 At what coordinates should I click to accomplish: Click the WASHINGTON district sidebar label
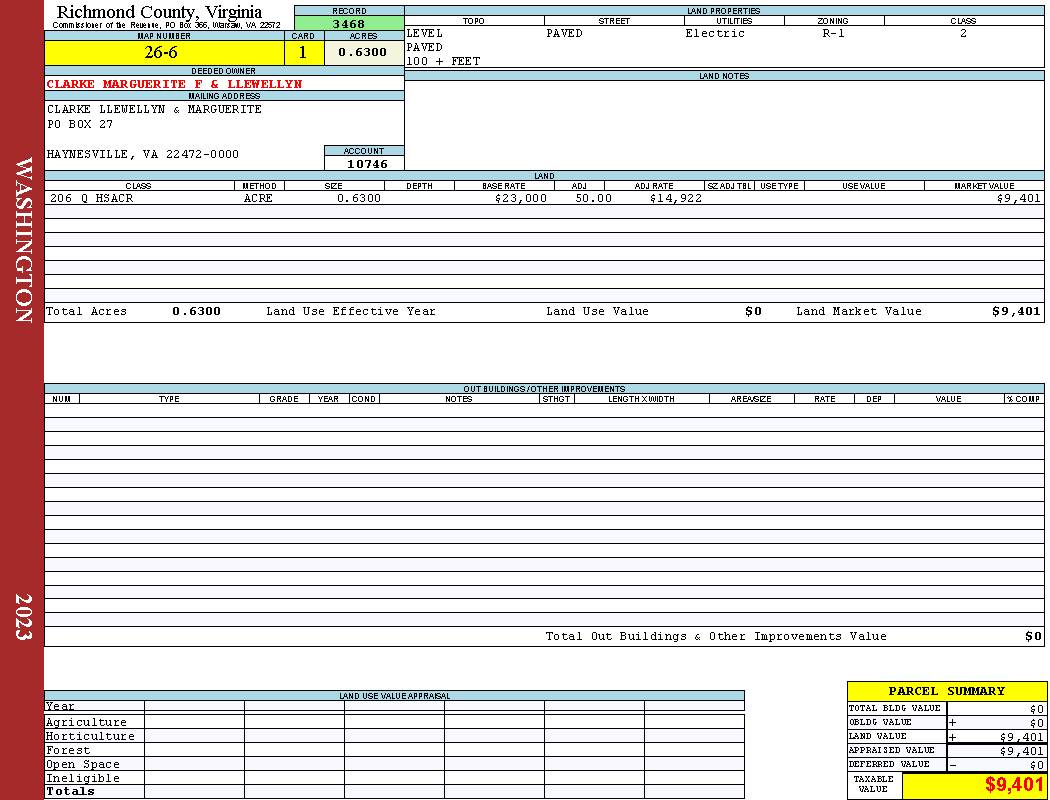(23, 240)
